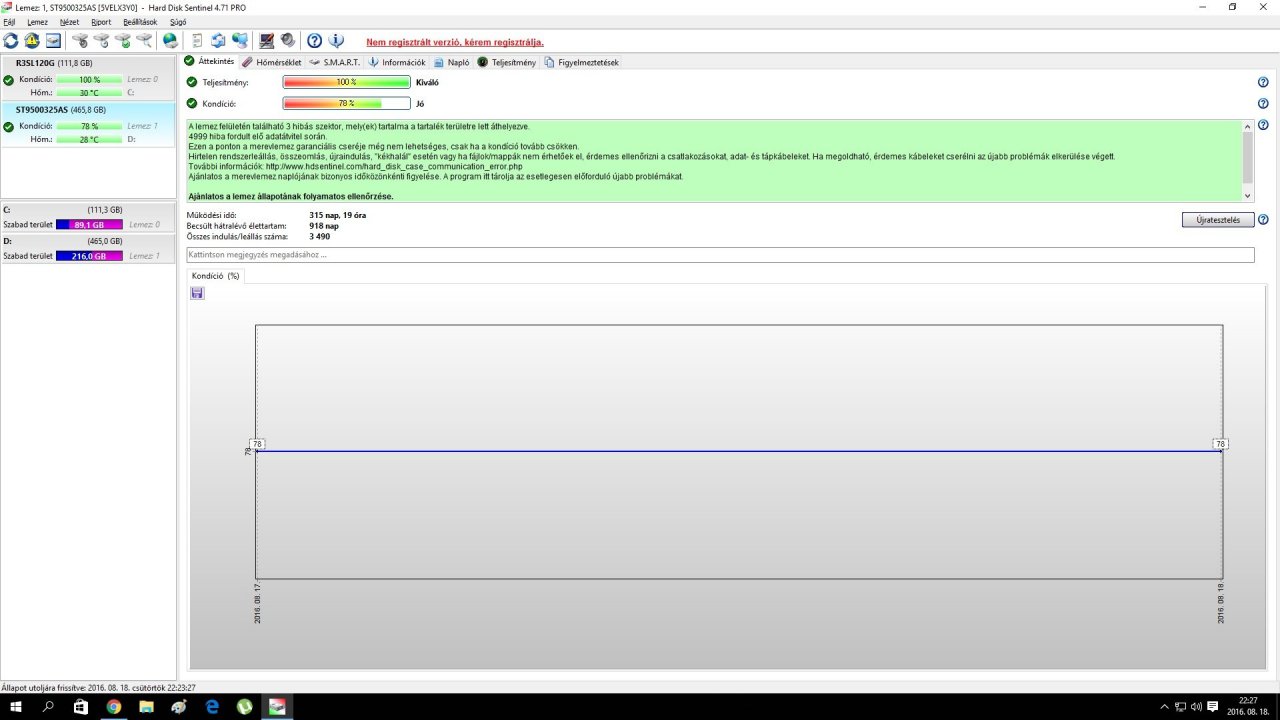Select the ST9500325AS disk in the sidebar
Image resolution: width=1280 pixels, height=720 pixels.
[x=88, y=125]
